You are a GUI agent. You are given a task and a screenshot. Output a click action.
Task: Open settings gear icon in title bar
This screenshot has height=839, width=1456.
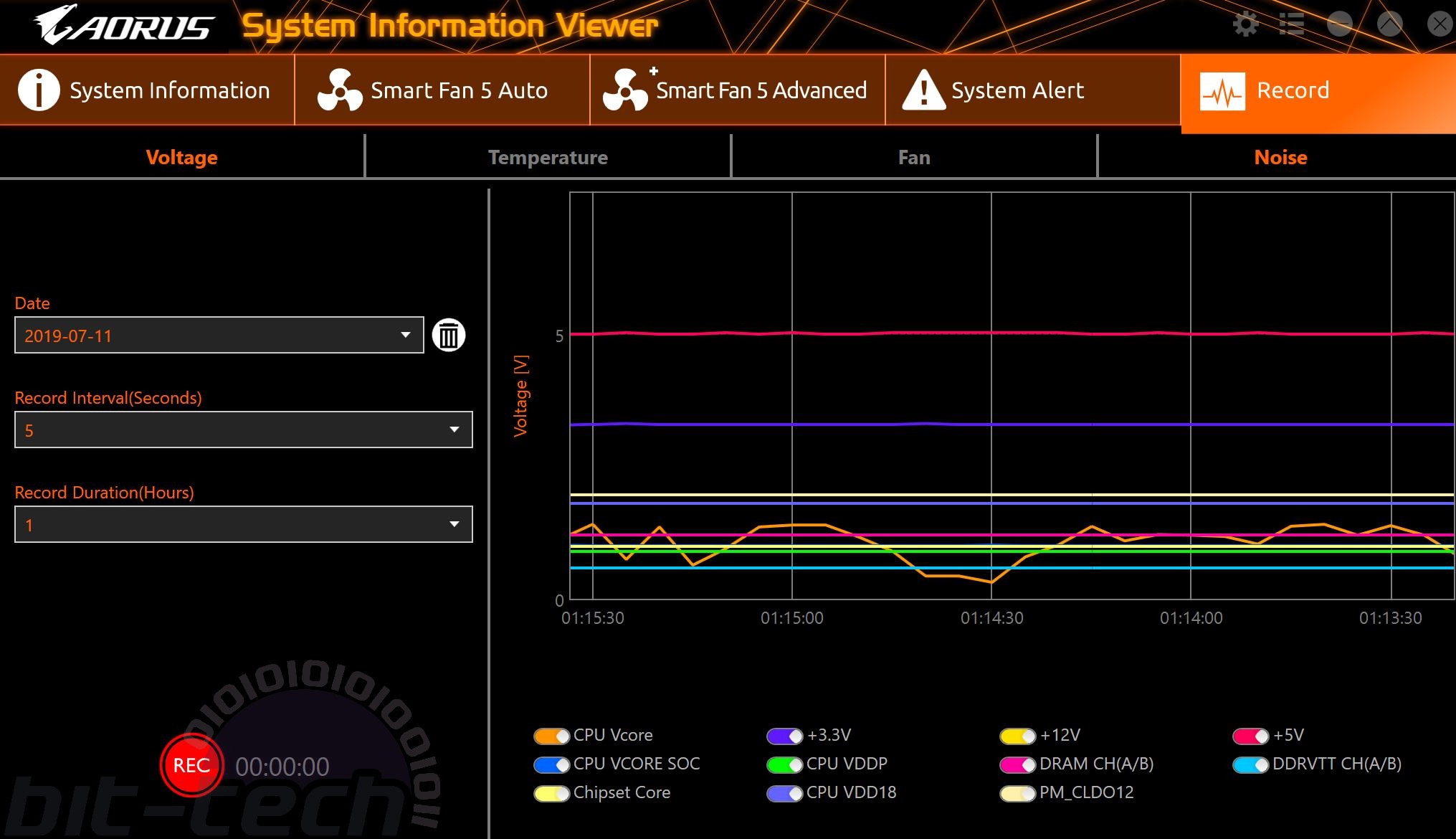(x=1246, y=24)
